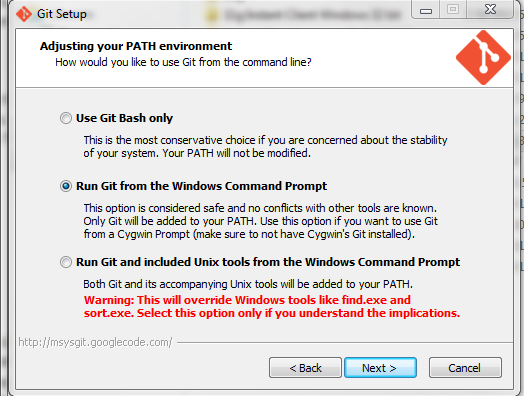Viewport: 524px width, 396px height.
Task: Click the Run Git from Windows Command Prompt label
Action: [202, 186]
